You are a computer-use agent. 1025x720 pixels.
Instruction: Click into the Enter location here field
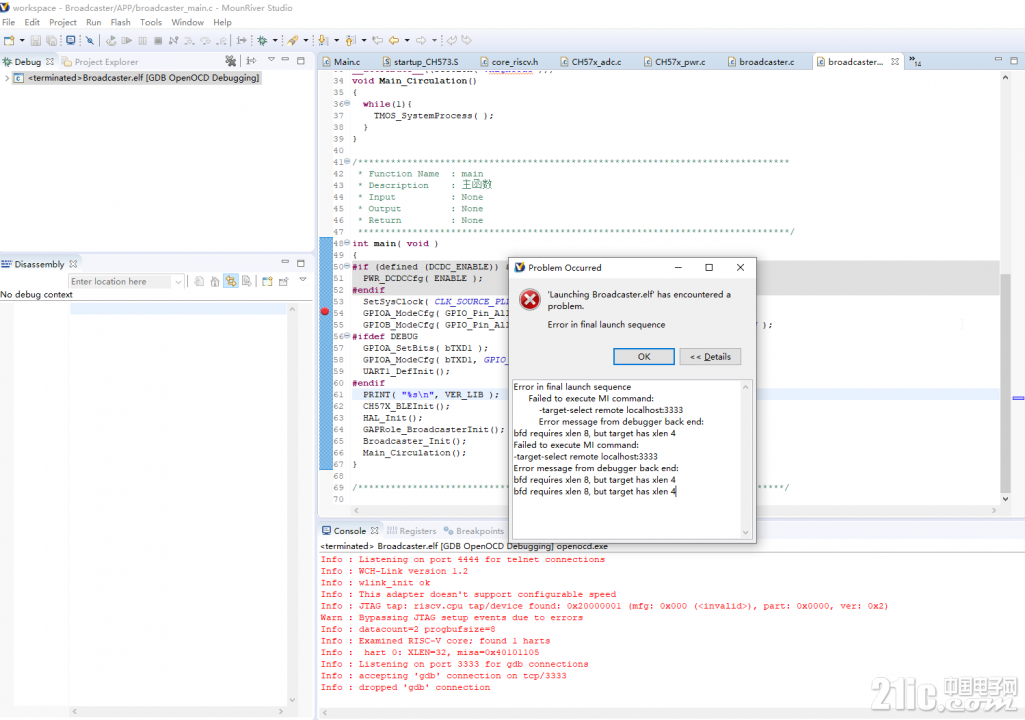point(126,281)
